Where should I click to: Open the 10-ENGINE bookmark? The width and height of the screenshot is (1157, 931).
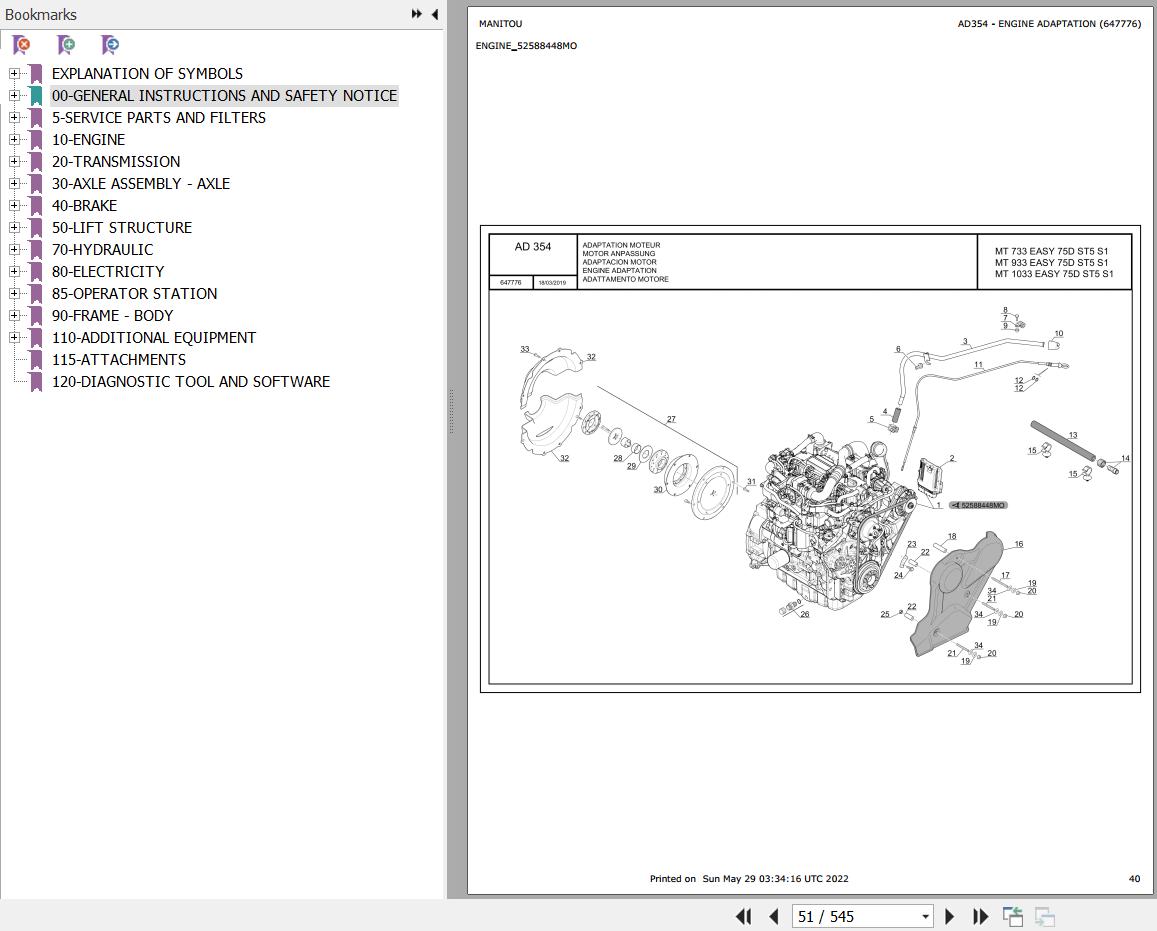88,140
